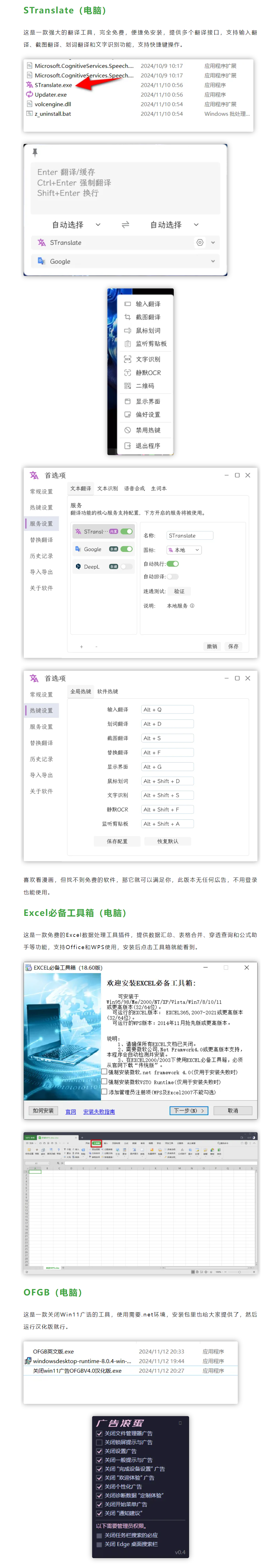
Task: Uncheck the 关闭文件管理器广告 box
Action: pos(99,1433)
